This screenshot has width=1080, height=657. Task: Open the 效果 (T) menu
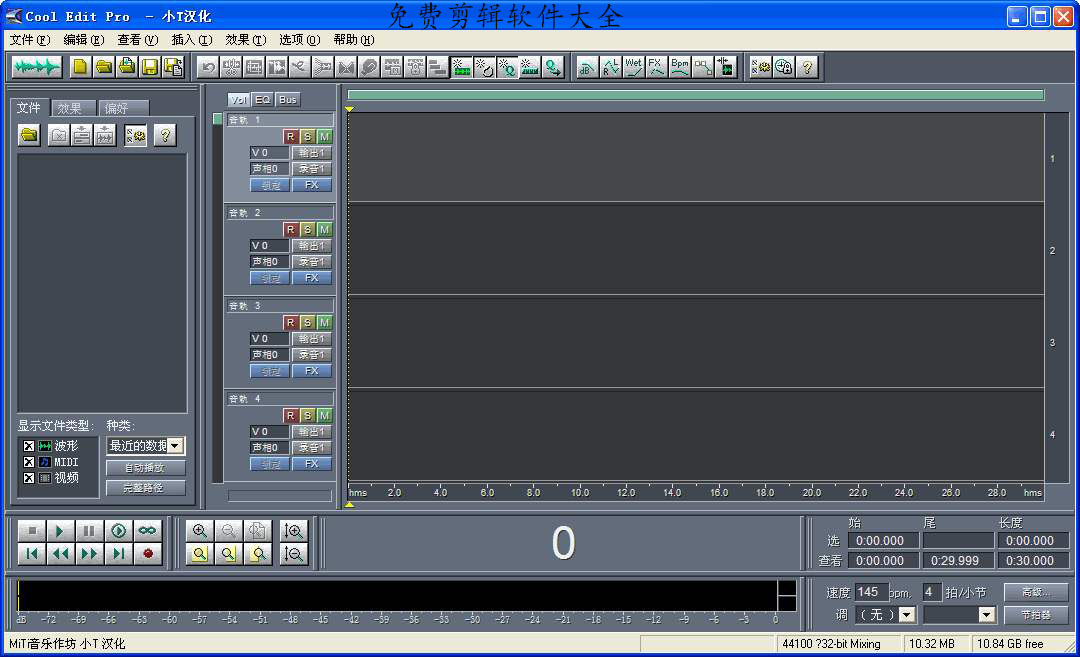245,40
